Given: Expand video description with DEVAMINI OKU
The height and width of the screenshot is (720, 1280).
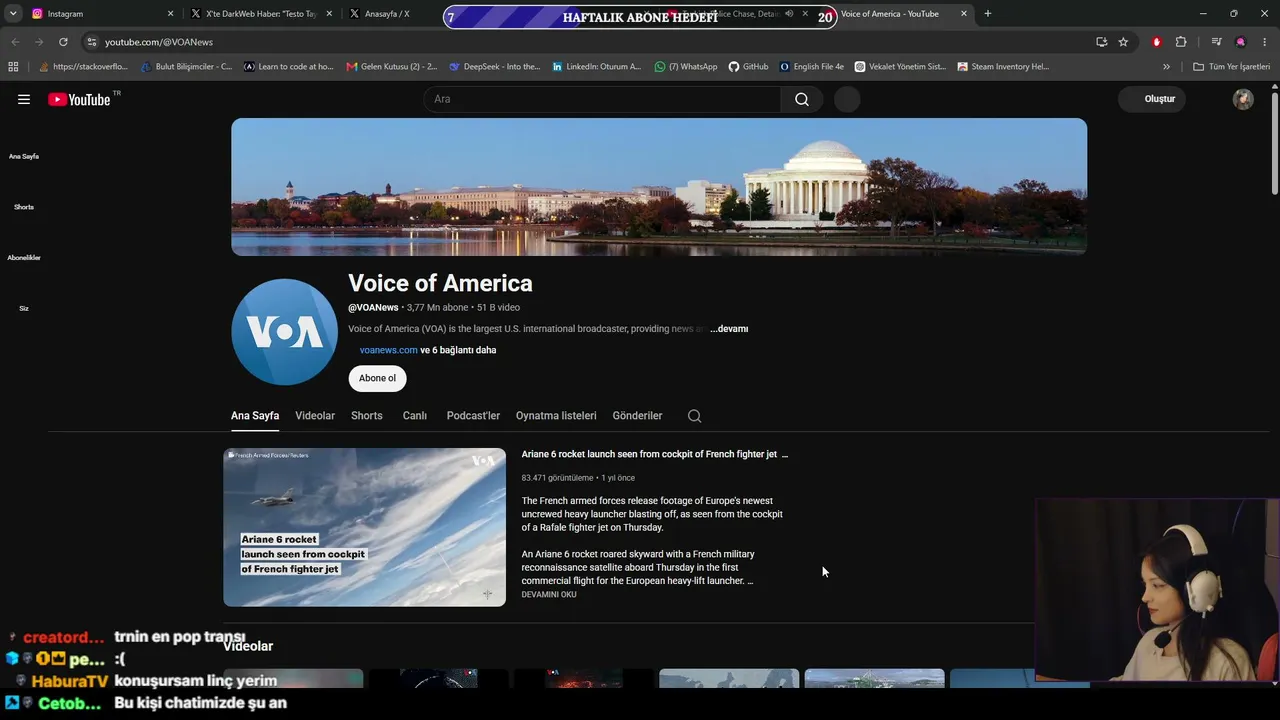Looking at the screenshot, I should point(549,595).
